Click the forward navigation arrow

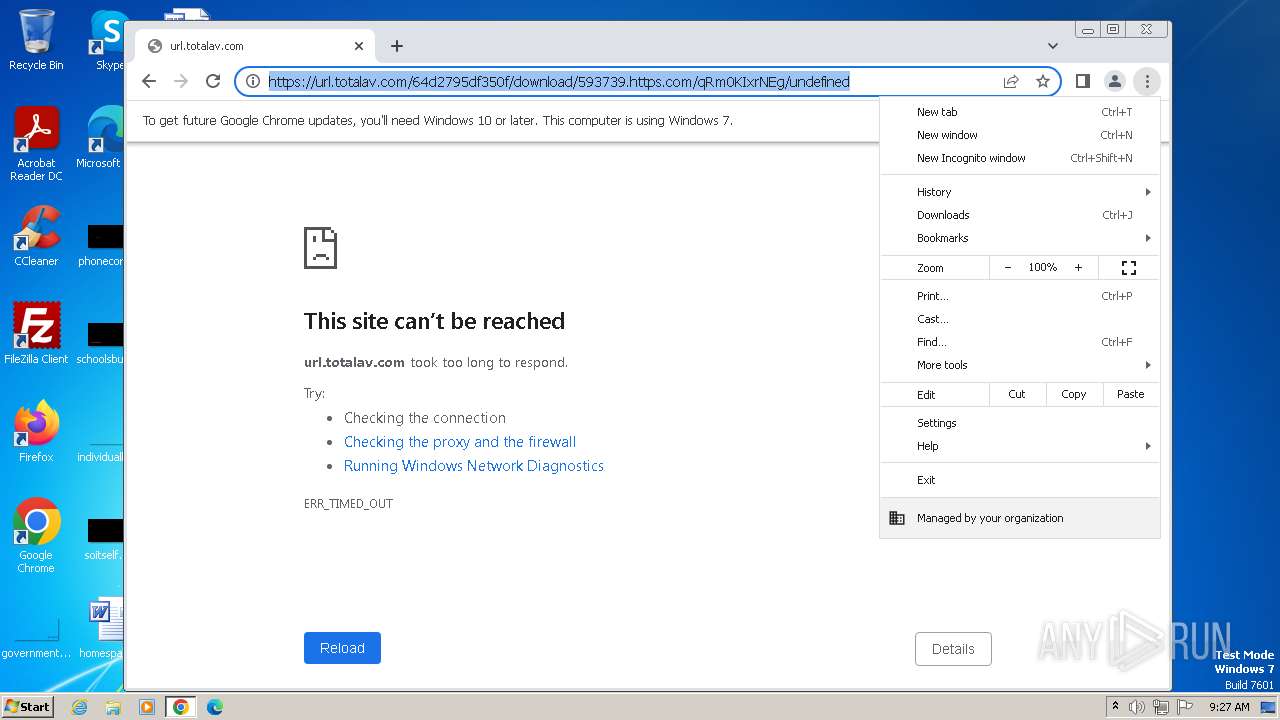181,81
